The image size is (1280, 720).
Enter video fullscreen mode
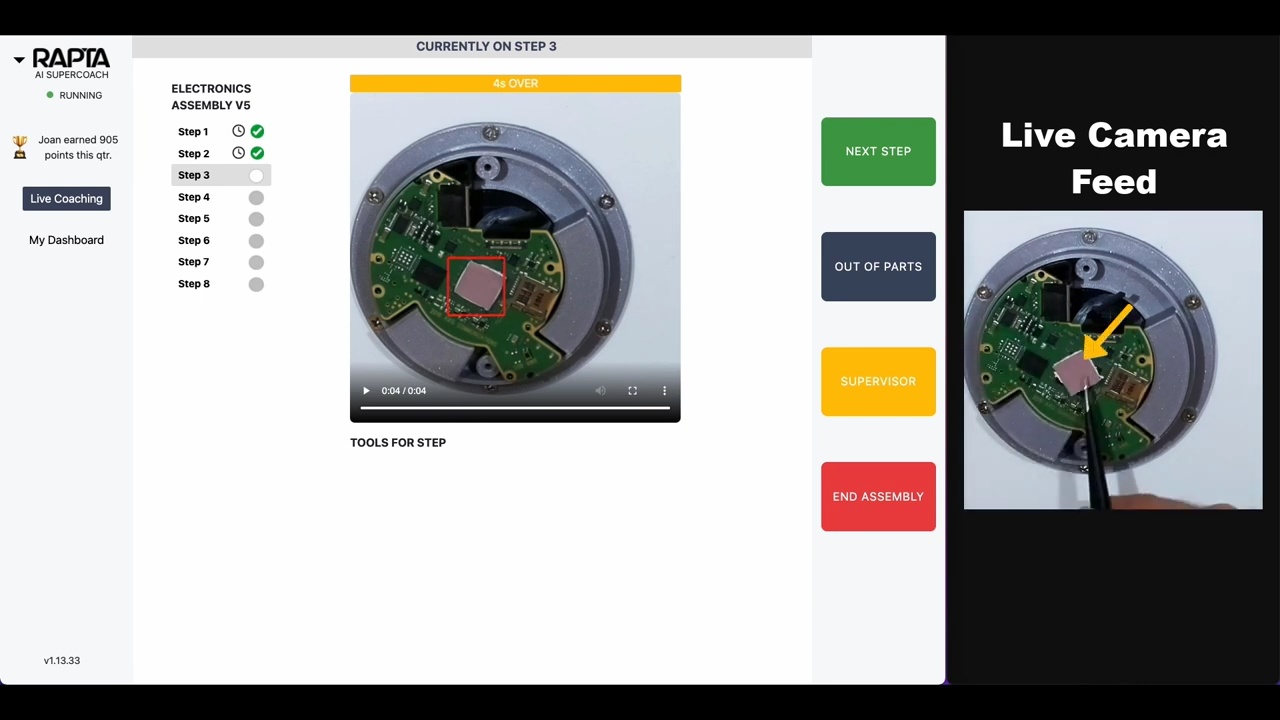(x=632, y=391)
